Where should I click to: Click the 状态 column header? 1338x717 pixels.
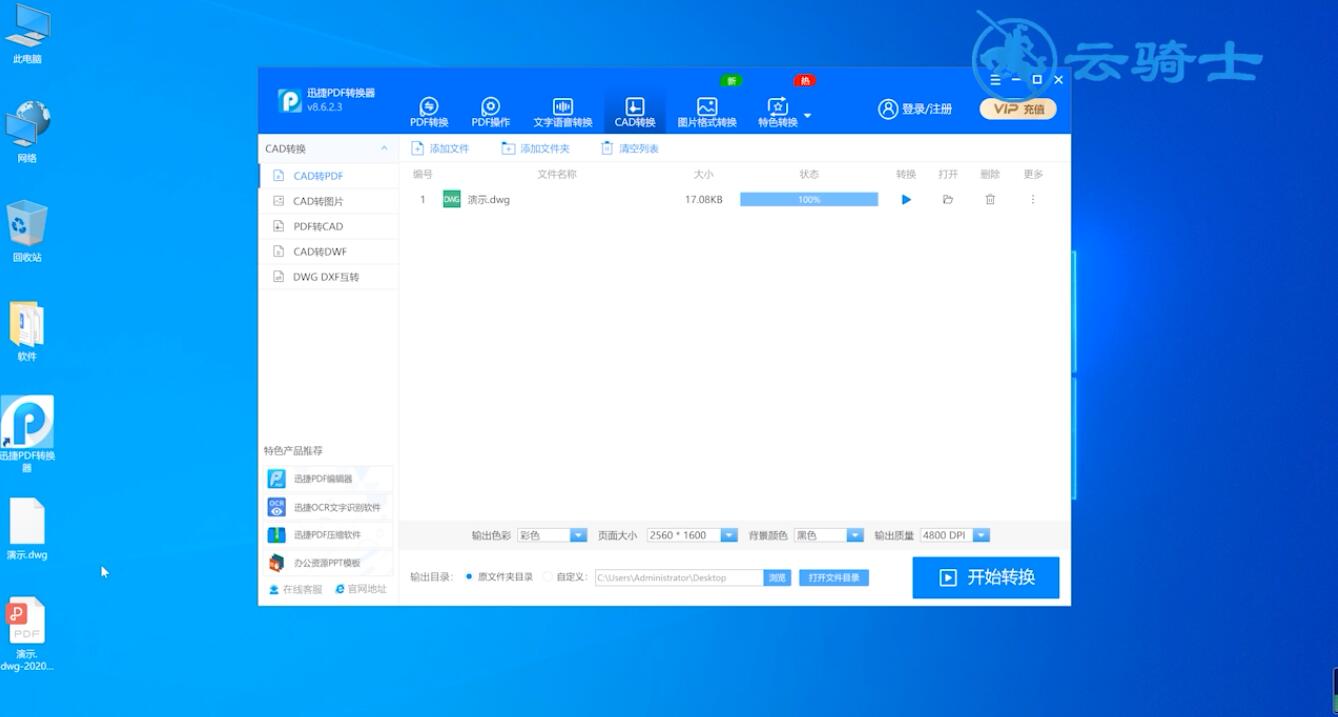[x=809, y=174]
